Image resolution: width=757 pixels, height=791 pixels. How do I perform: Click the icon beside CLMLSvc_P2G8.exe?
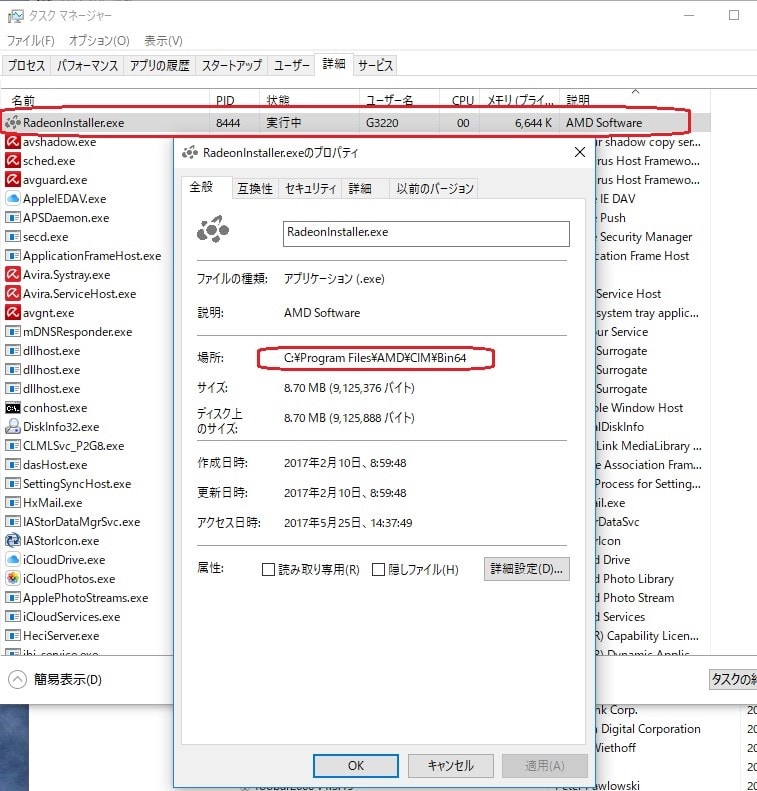(13, 445)
